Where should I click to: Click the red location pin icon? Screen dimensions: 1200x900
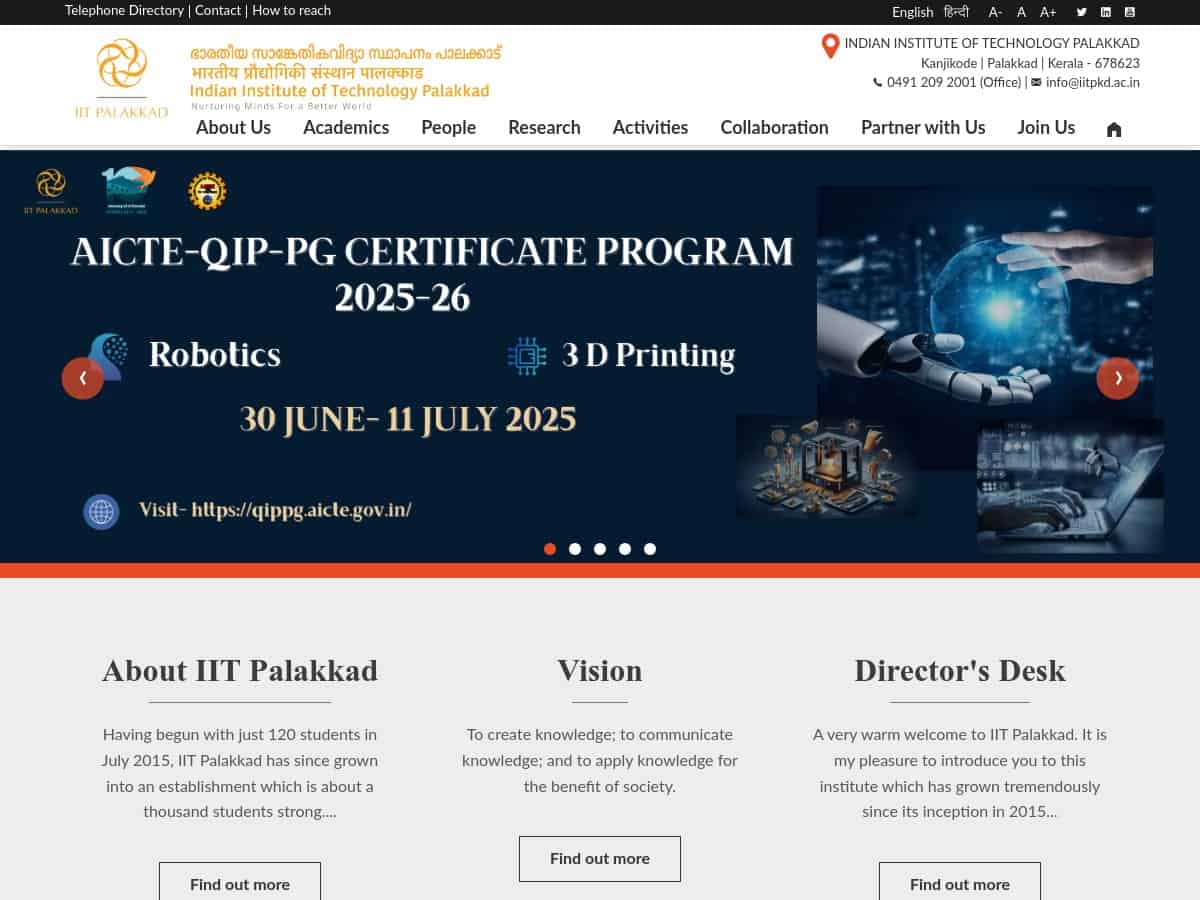point(830,46)
